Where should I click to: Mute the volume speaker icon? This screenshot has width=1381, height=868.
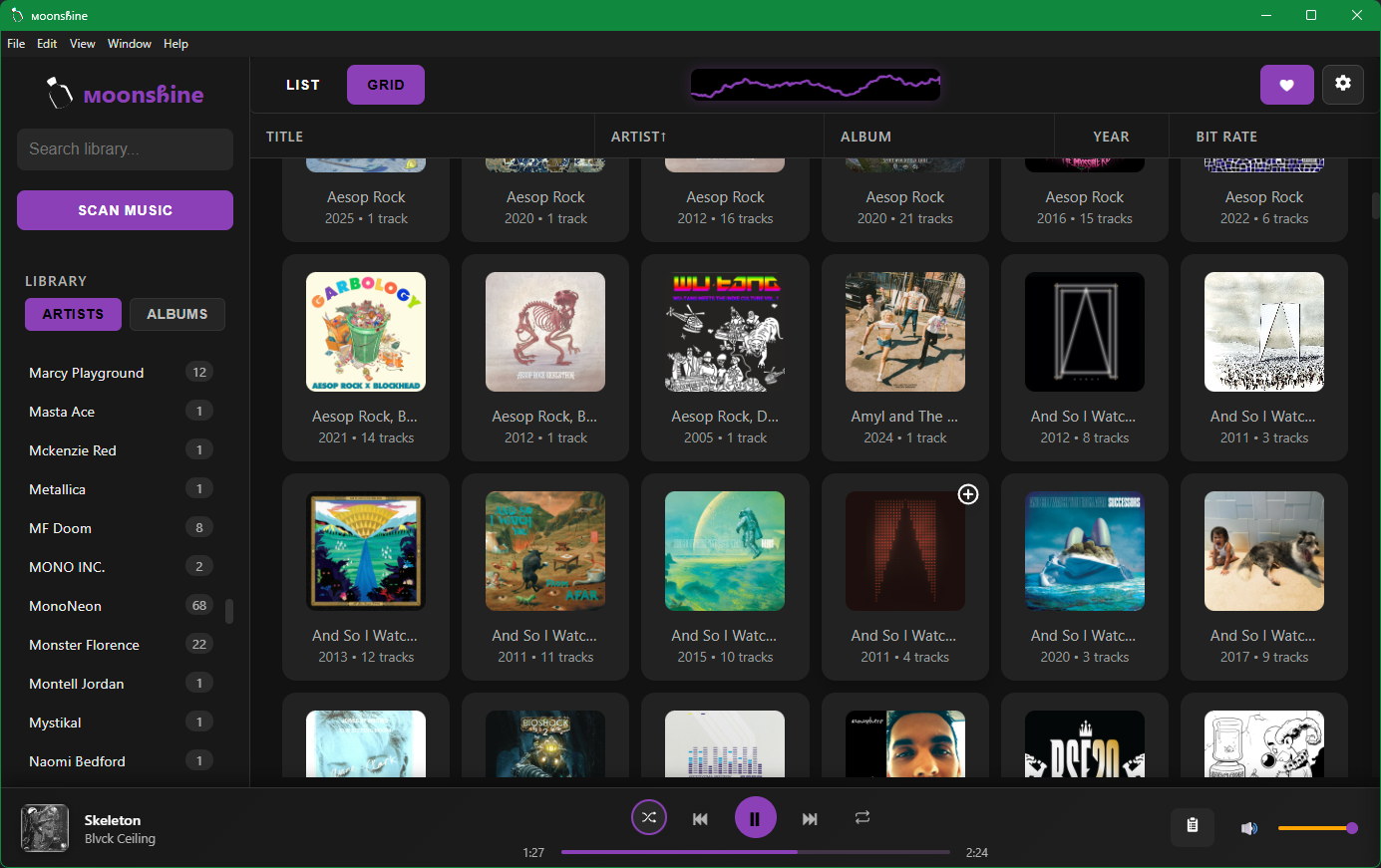coord(1249,828)
